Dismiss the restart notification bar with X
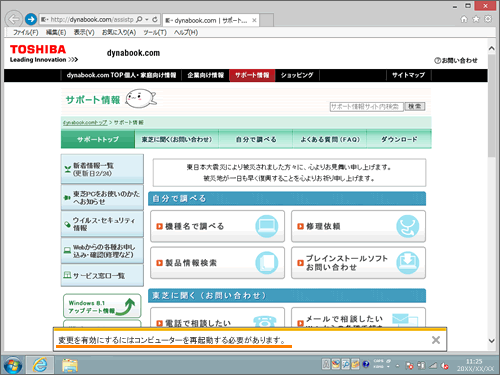Screen dimensions: 500x375 pos(436,340)
